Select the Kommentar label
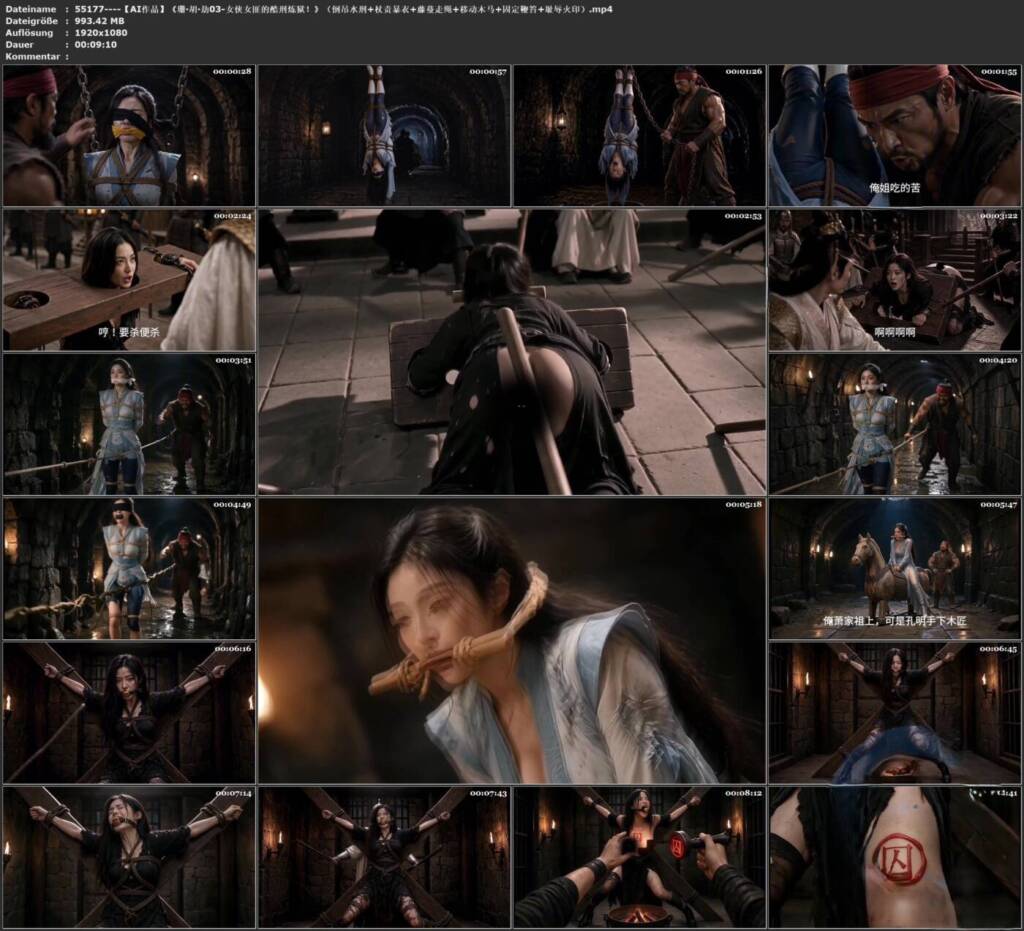This screenshot has height=931, width=1024. 33,56
